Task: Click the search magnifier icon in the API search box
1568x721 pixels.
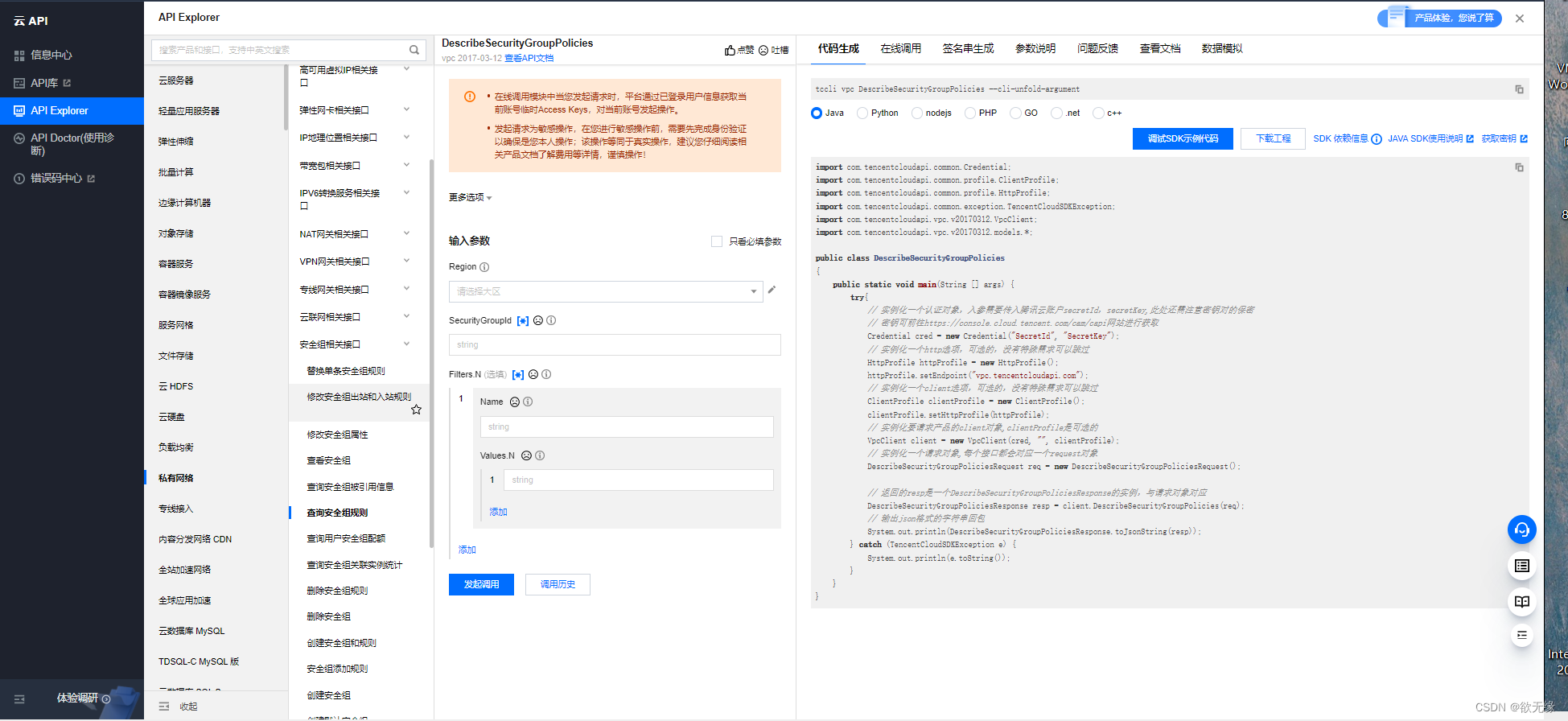Action: (x=414, y=50)
